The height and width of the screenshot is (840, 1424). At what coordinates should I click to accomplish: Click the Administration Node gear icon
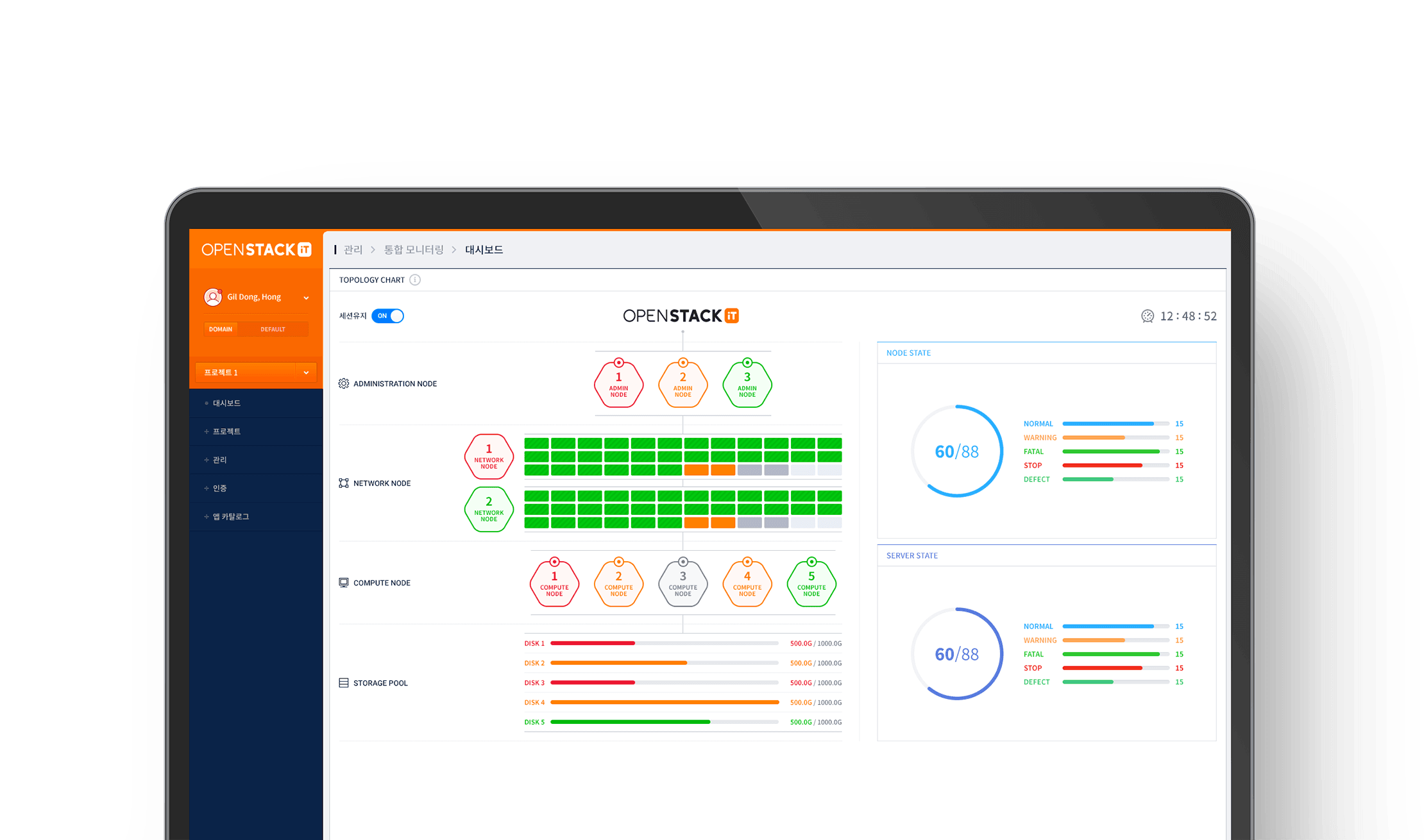[344, 383]
